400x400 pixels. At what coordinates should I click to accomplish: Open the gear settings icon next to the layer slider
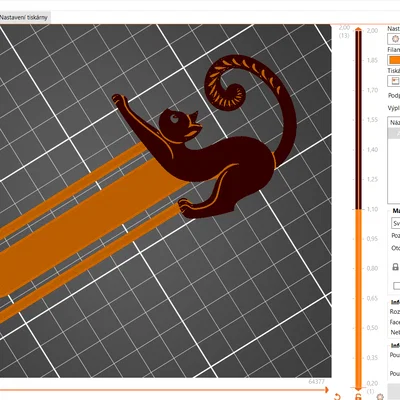click(x=379, y=397)
